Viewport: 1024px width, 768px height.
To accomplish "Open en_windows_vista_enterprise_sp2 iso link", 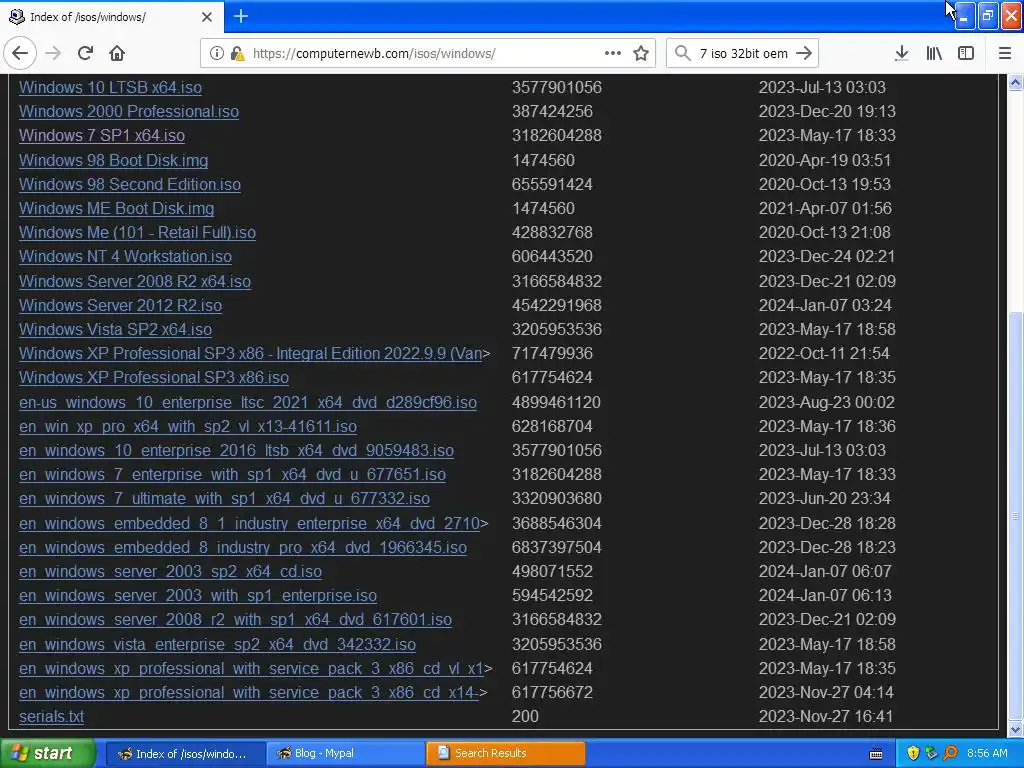I will [217, 645].
